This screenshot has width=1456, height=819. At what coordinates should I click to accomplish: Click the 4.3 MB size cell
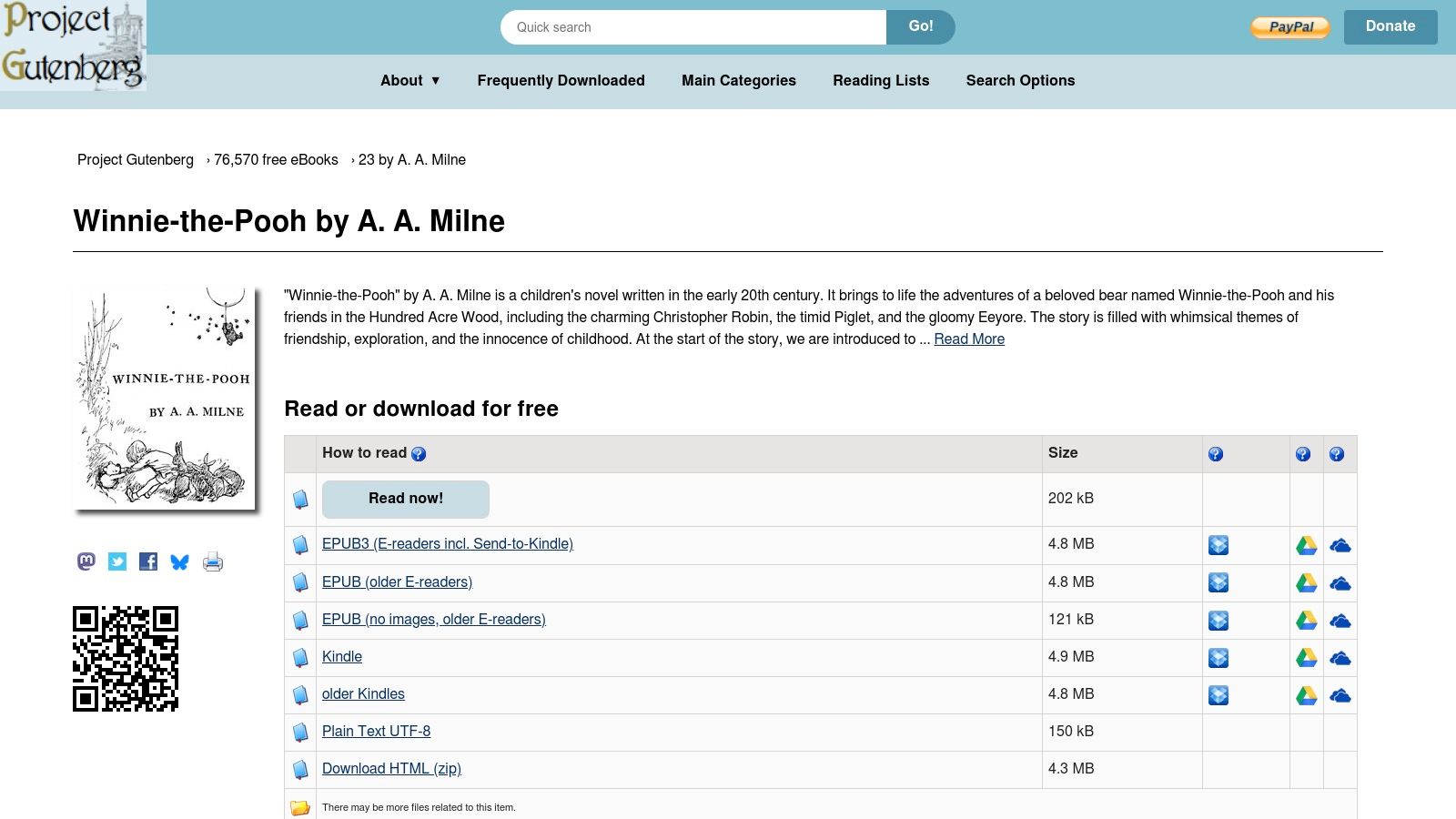tap(1122, 769)
